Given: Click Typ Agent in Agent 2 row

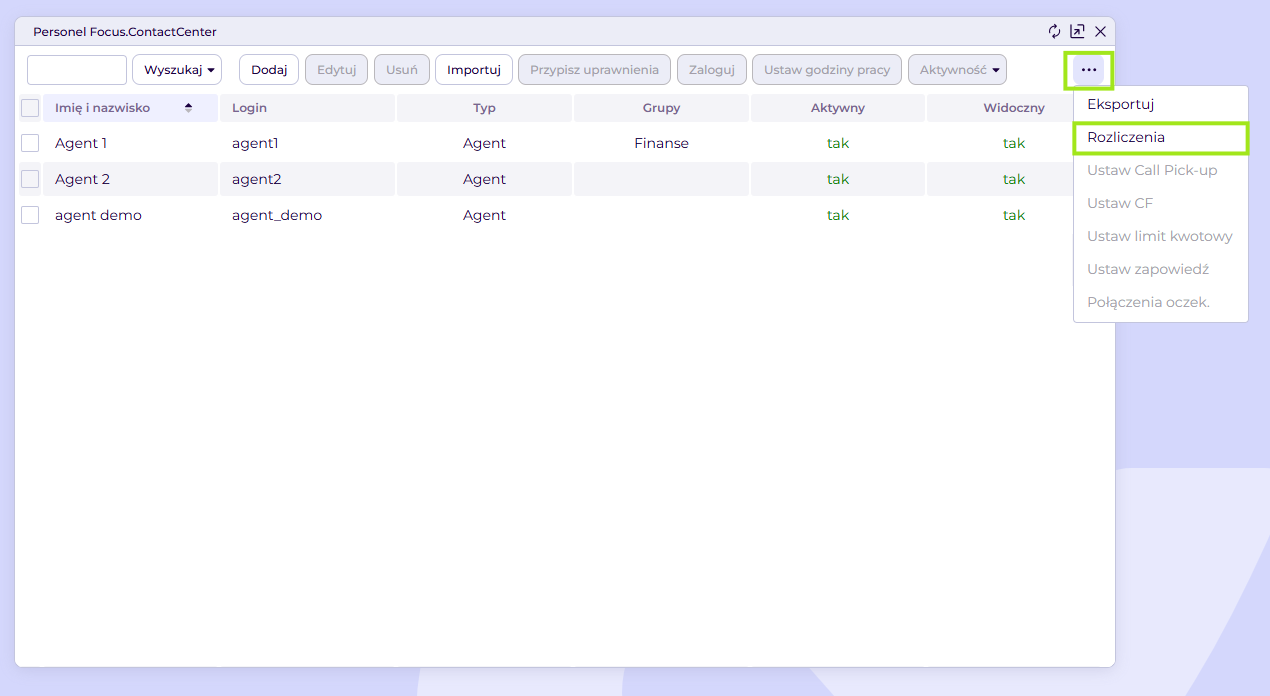Looking at the screenshot, I should 484,179.
